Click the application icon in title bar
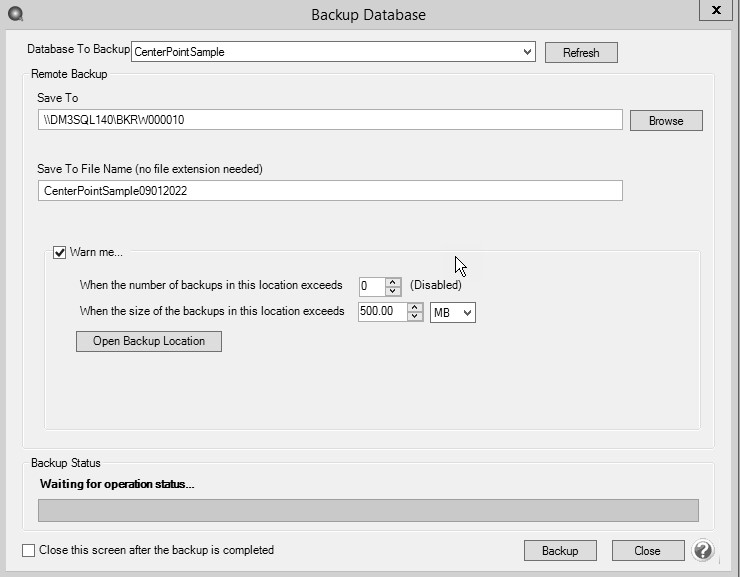 pyautogui.click(x=16, y=14)
